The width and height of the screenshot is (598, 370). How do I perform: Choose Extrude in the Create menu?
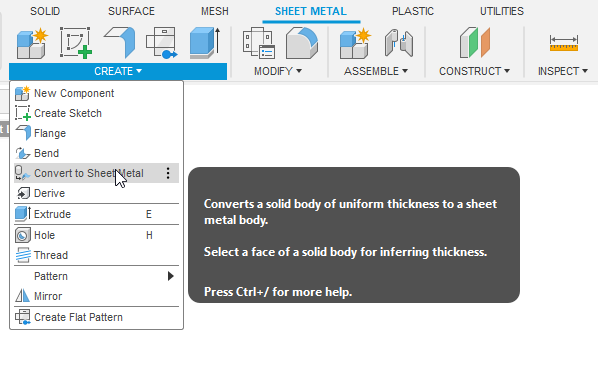[x=96, y=214]
